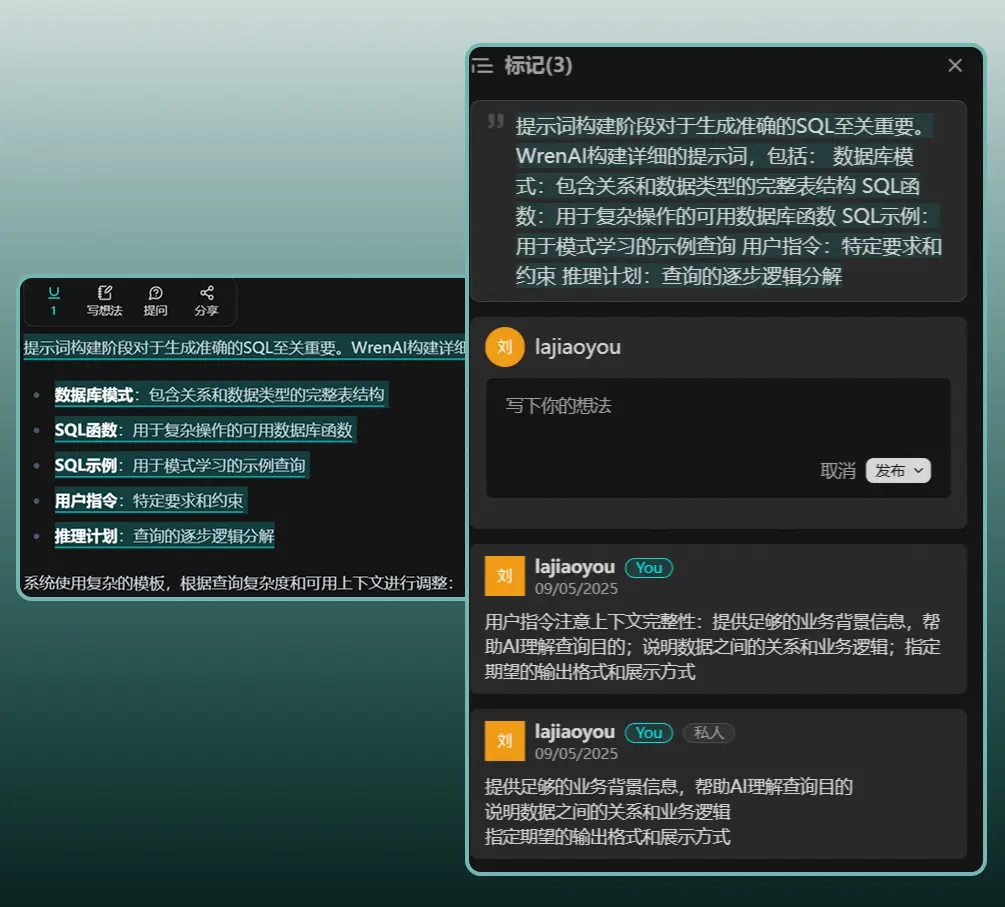
Task: Open the 发布 publish dropdown
Action: tap(898, 470)
